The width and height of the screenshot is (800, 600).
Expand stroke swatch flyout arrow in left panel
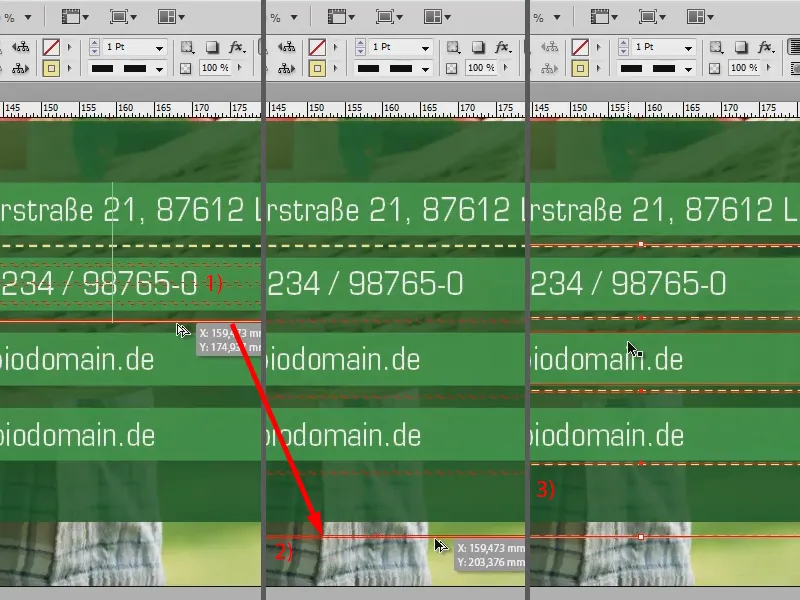70,47
